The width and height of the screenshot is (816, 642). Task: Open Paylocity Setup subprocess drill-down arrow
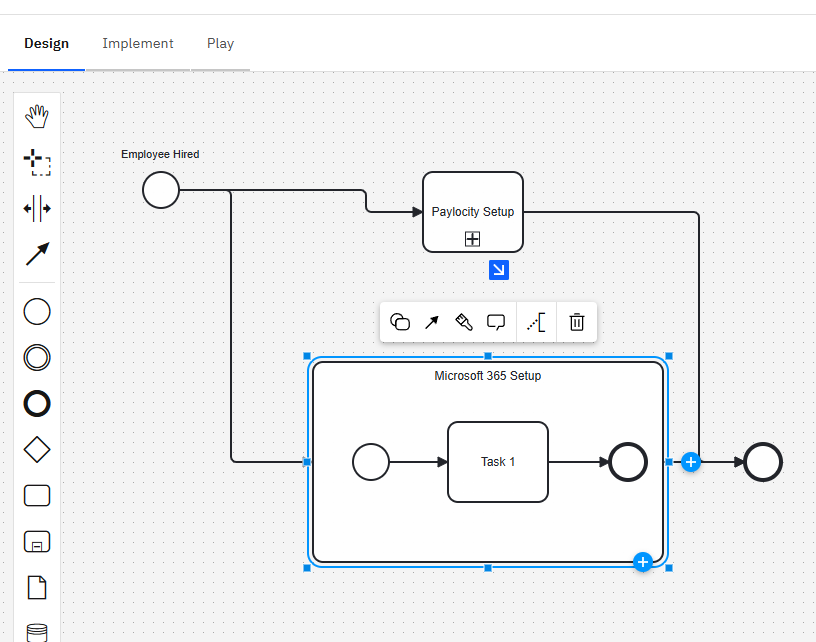click(x=499, y=270)
